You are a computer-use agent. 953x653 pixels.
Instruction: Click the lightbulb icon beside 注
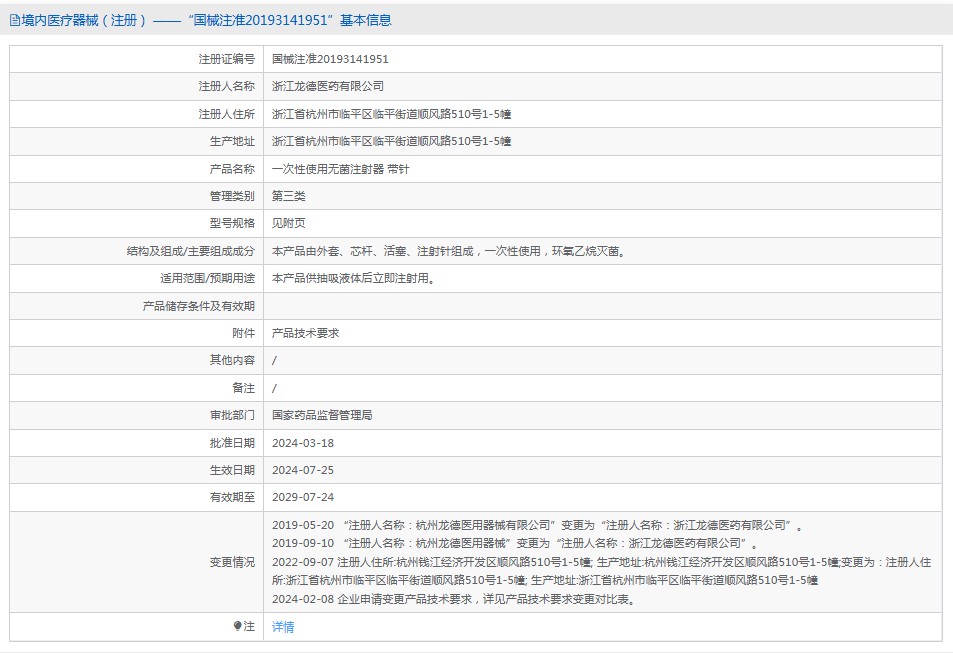point(237,626)
